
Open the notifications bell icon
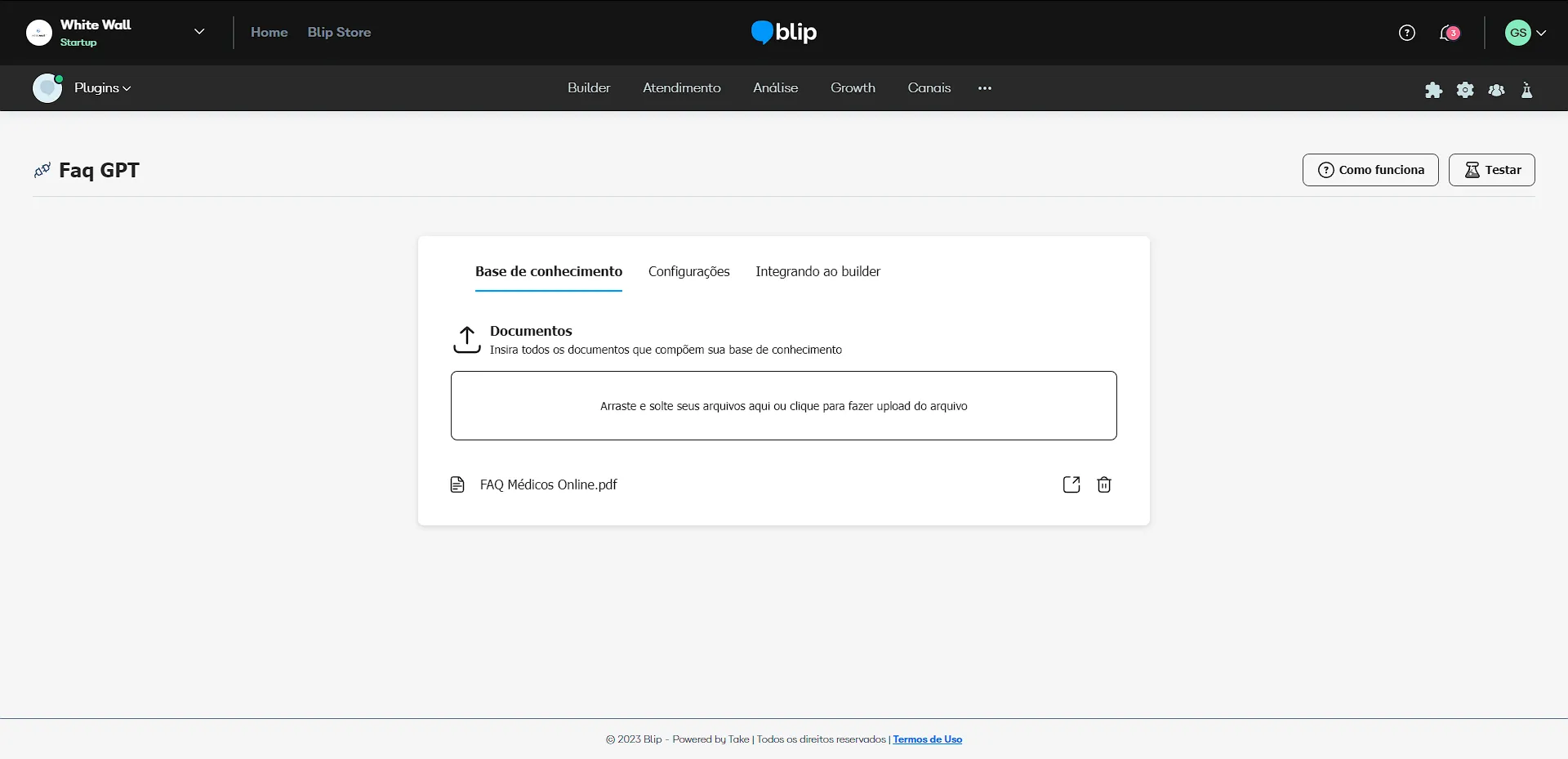[1449, 33]
